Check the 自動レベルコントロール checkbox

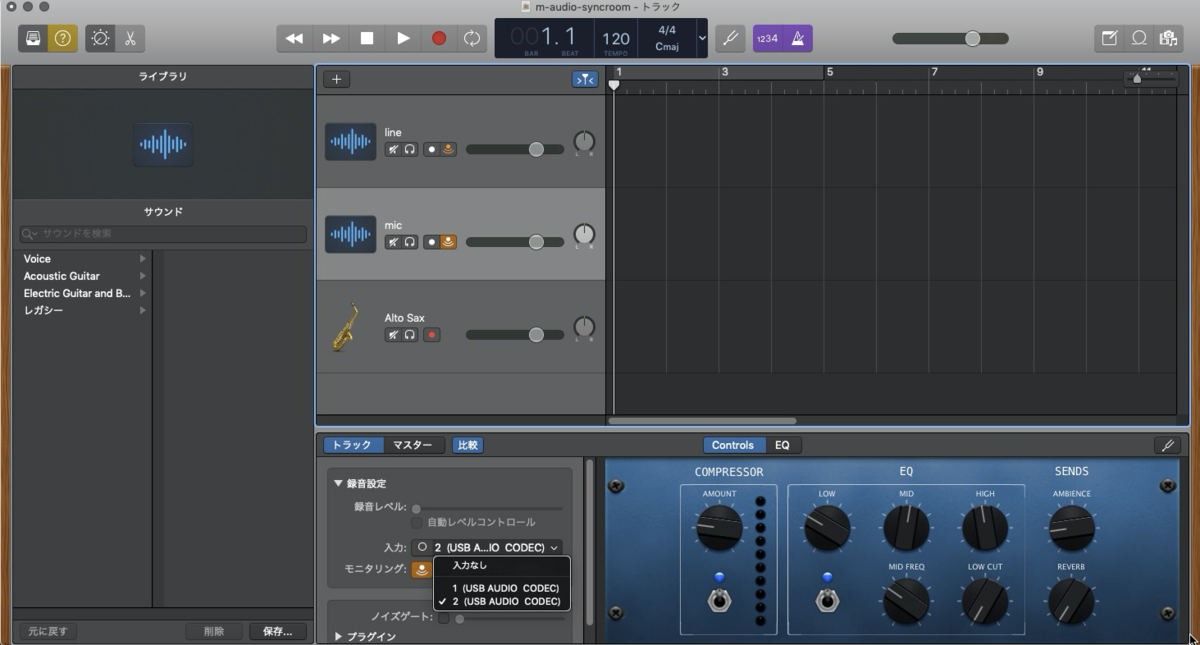(x=417, y=522)
